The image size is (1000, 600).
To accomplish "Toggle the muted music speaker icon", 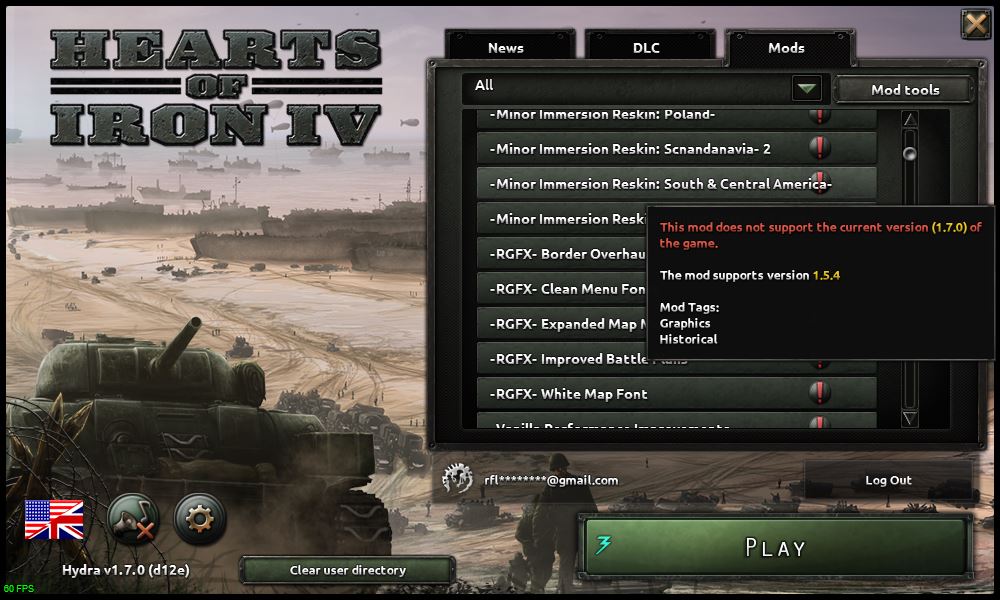I will pos(133,519).
